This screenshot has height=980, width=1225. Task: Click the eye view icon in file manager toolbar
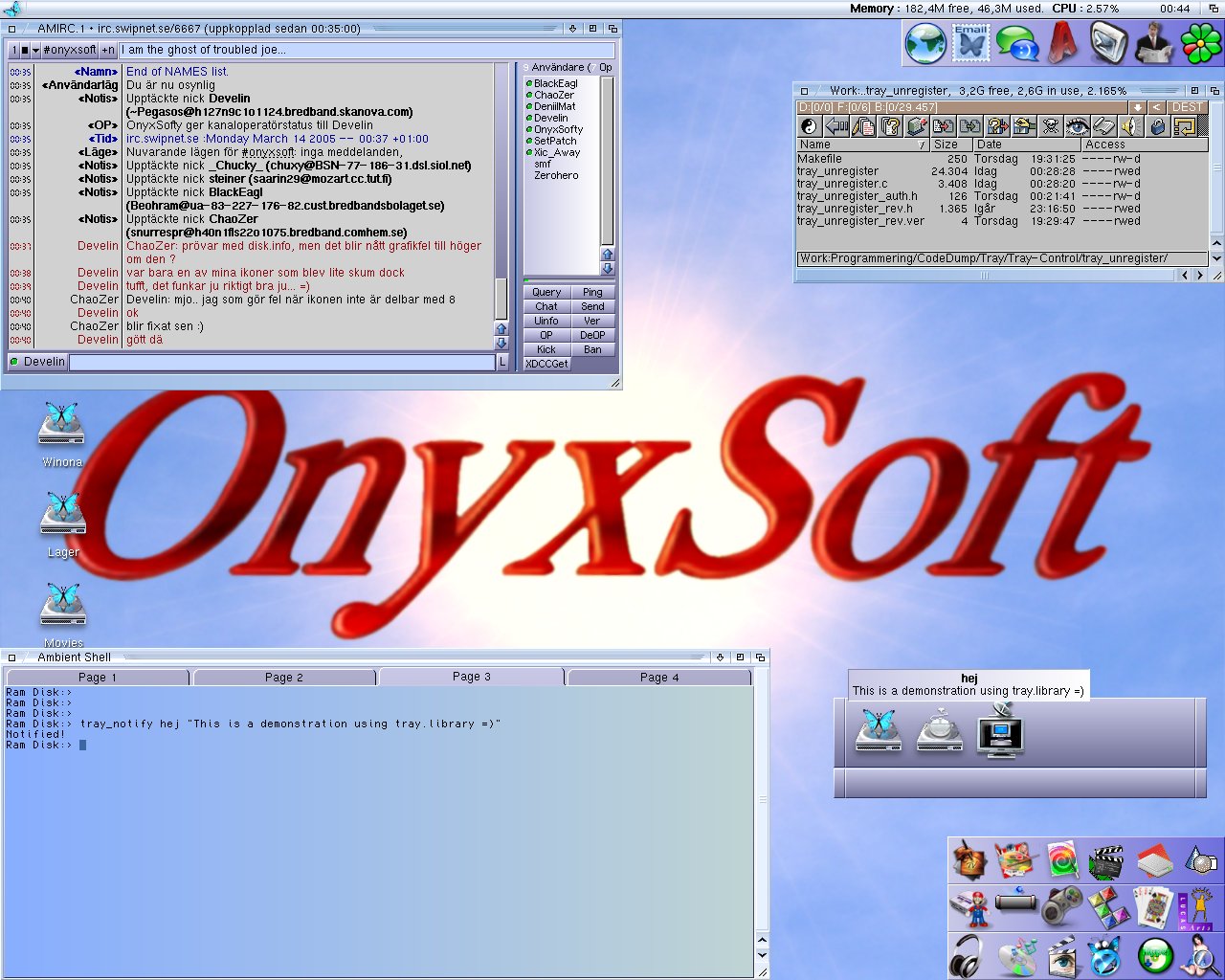point(1077,126)
